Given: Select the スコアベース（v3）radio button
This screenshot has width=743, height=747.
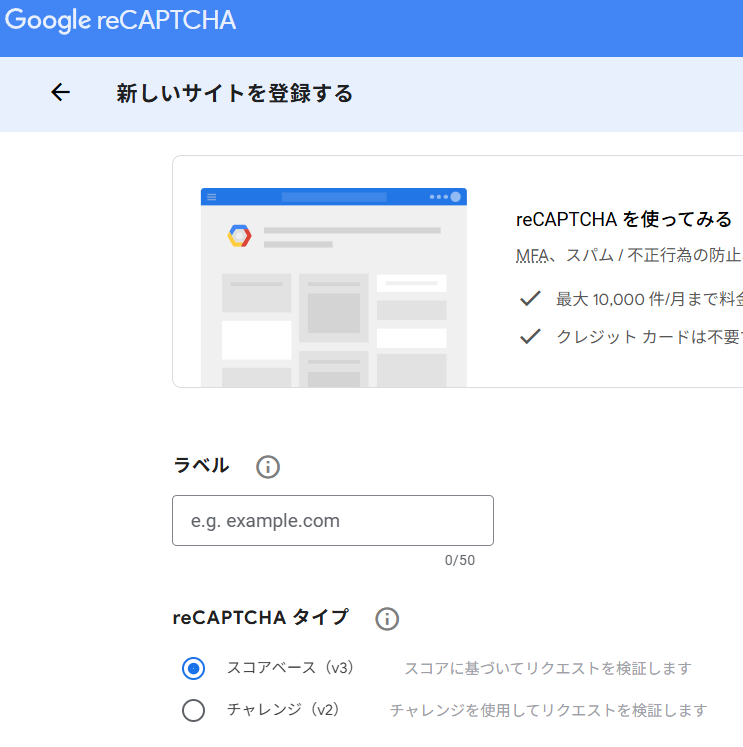Looking at the screenshot, I should tap(194, 668).
